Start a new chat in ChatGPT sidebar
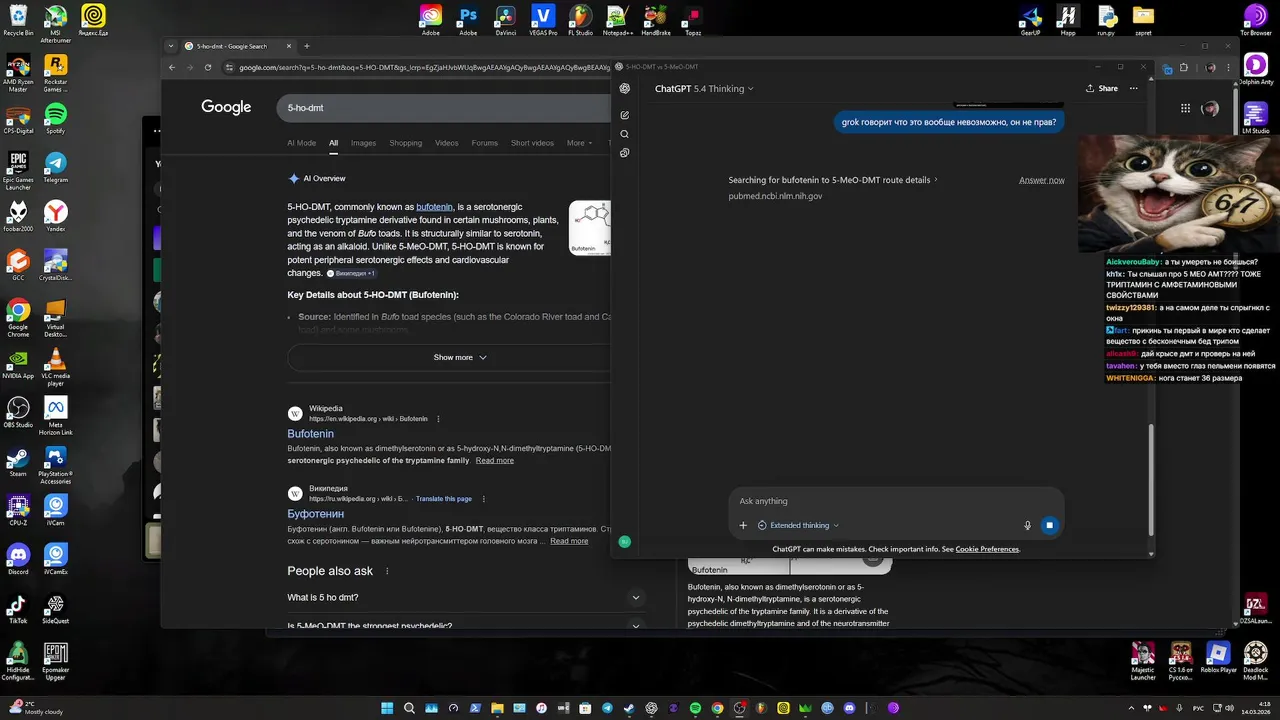 point(625,115)
